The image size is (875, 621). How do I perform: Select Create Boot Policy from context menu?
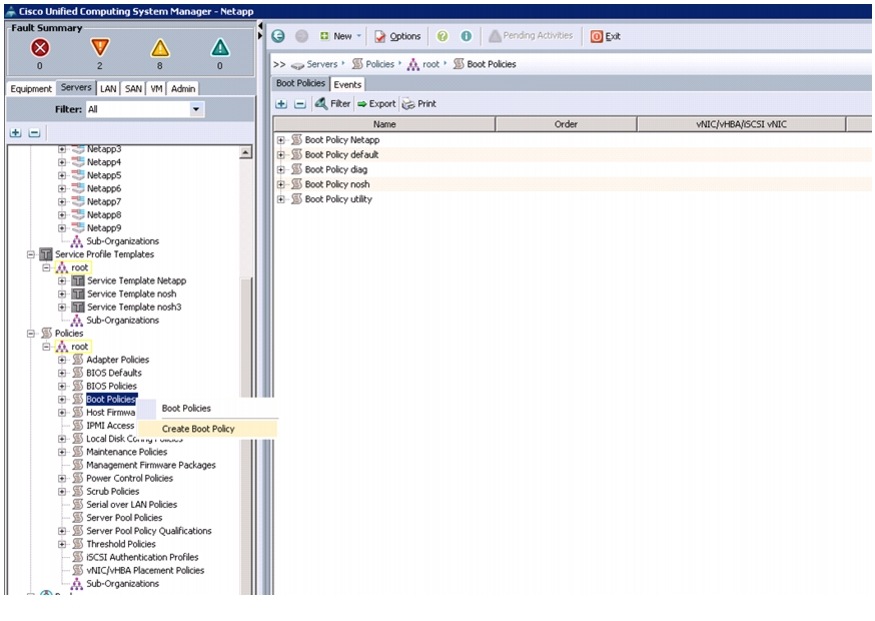[x=198, y=429]
